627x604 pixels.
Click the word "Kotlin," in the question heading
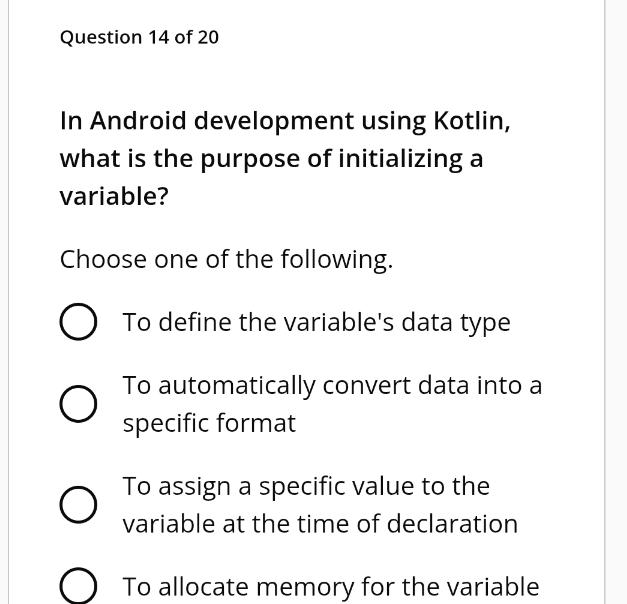tap(472, 121)
